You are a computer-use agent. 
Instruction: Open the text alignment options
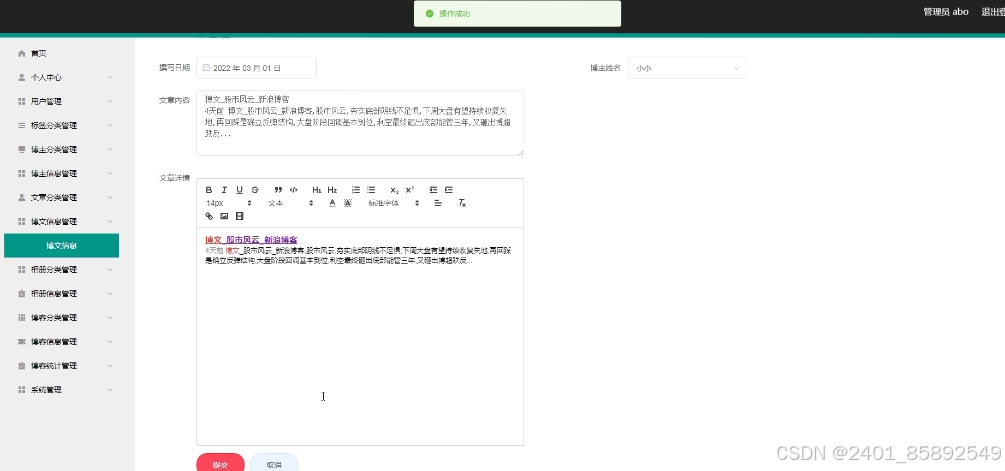[438, 203]
